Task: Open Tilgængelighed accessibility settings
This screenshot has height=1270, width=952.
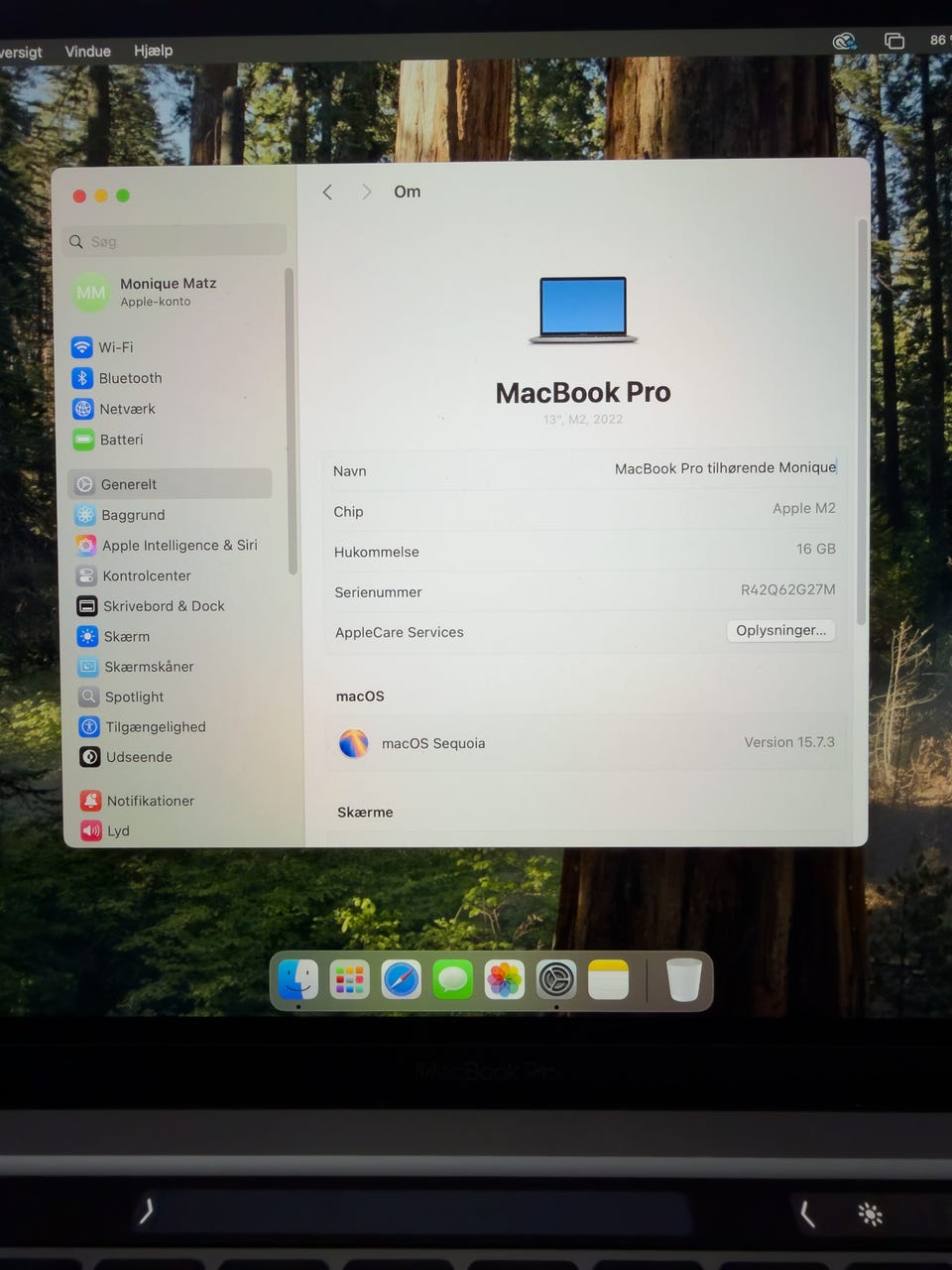Action: [x=143, y=727]
